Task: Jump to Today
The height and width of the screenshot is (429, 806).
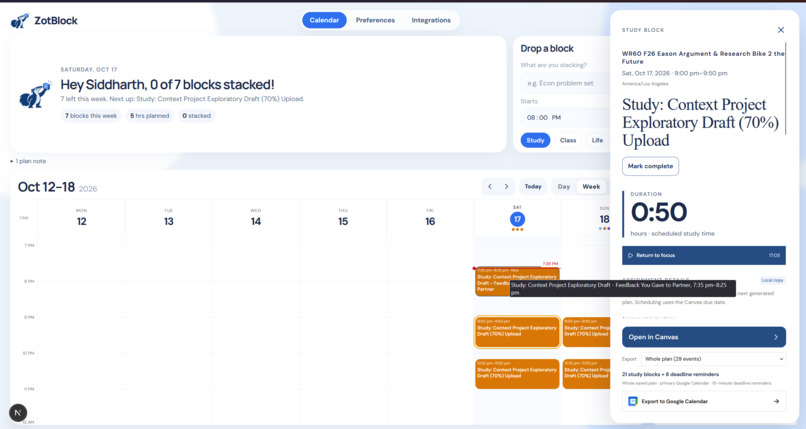Action: click(533, 186)
